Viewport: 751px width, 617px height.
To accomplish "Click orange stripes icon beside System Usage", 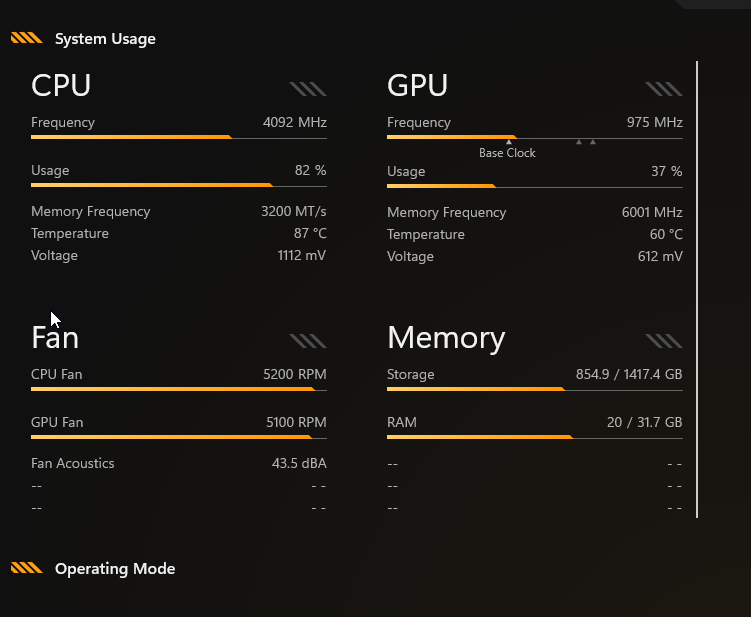I will [27, 38].
